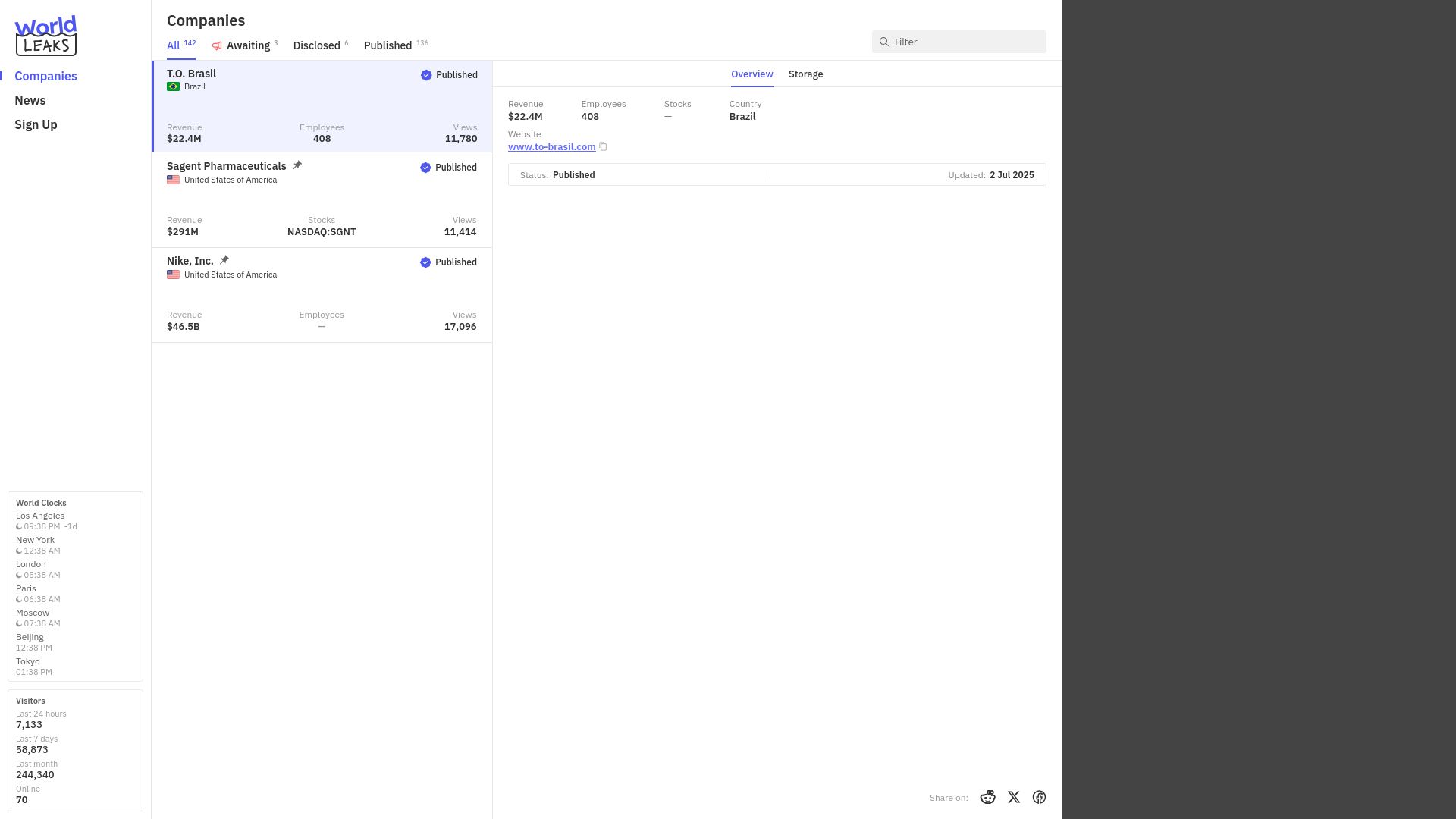Open the www.to-brasil.com website link
Screen dimensions: 1456x819
[x=552, y=147]
